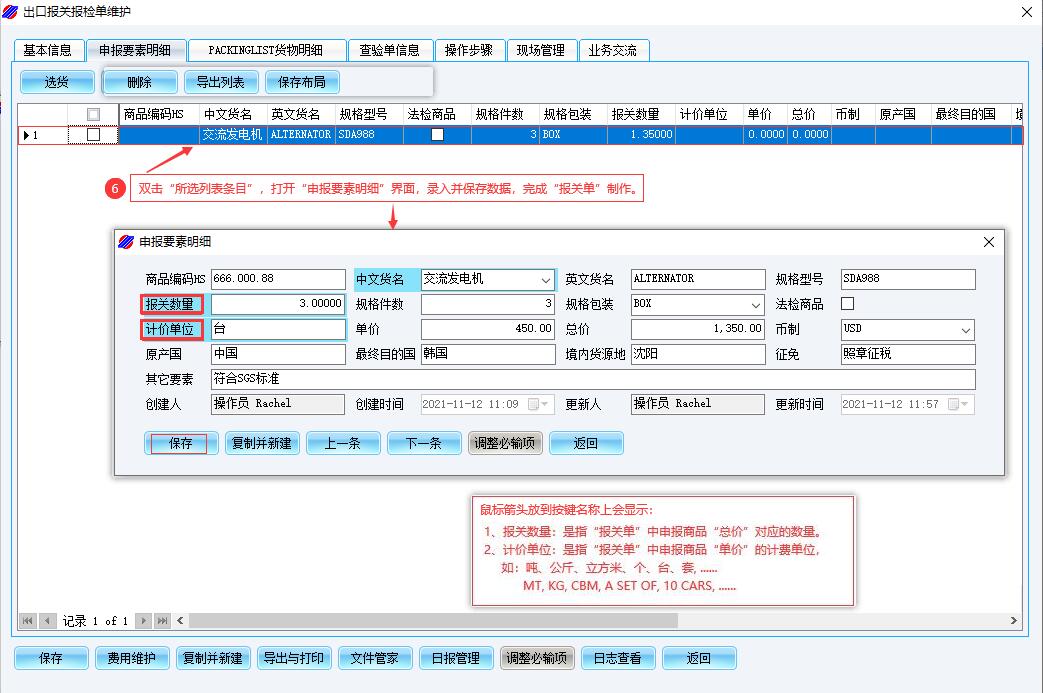Check the select-all checkbox in grid header

point(94,114)
